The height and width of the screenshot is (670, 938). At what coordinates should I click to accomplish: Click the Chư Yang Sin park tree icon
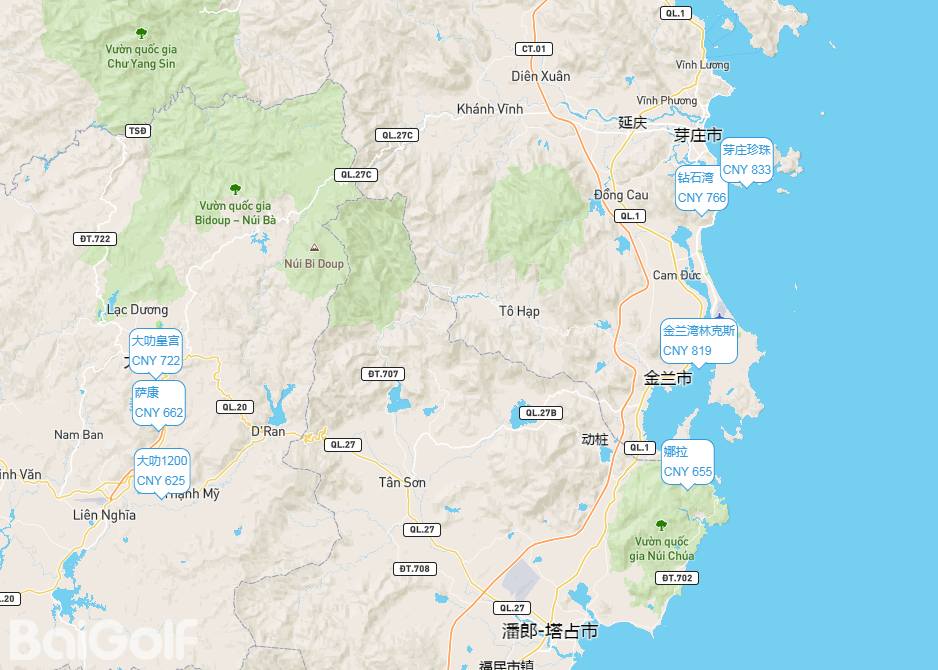pyautogui.click(x=141, y=33)
